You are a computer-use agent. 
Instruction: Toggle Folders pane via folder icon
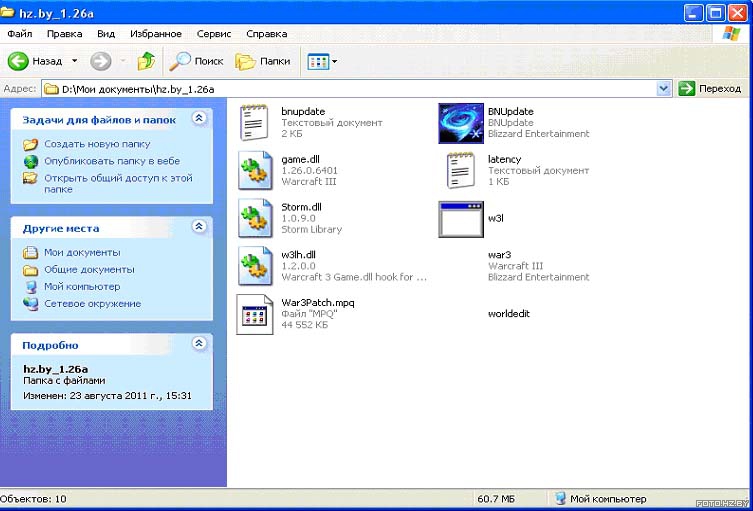click(x=245, y=61)
